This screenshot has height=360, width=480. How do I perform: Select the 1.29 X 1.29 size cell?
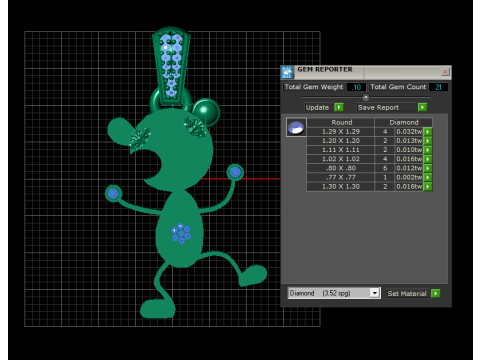[341, 132]
